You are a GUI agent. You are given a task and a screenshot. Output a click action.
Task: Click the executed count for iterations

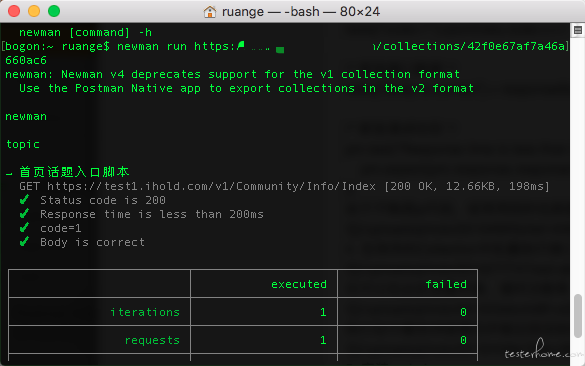click(323, 312)
